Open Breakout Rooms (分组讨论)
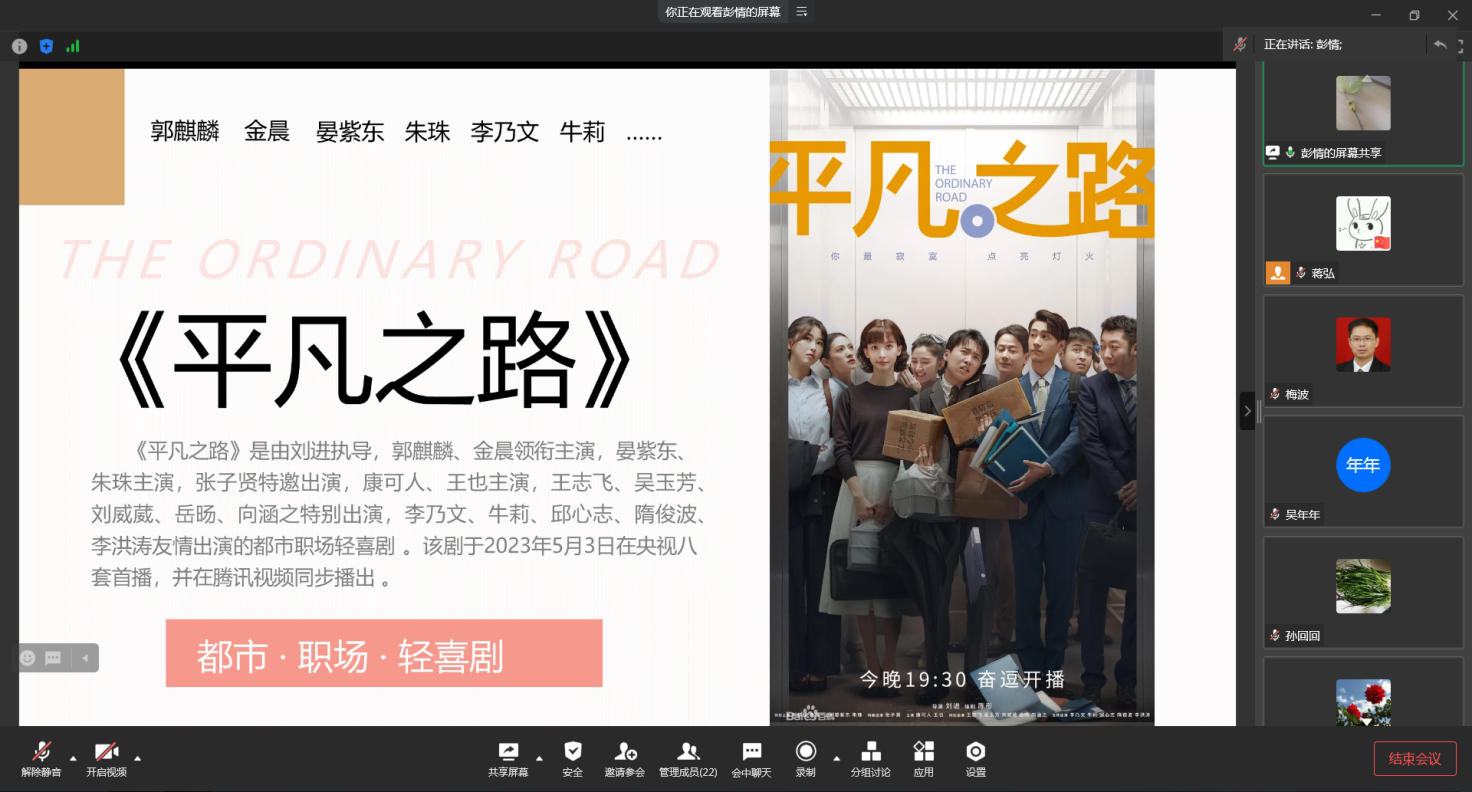The width and height of the screenshot is (1472, 792). tap(870, 759)
